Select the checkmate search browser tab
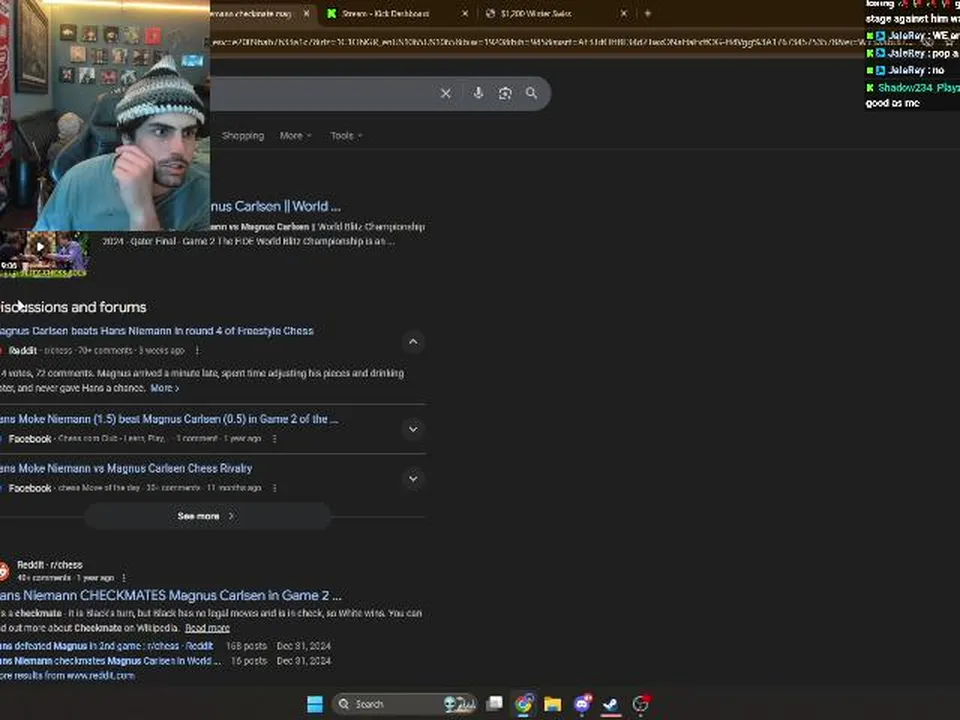The image size is (960, 720). click(257, 13)
